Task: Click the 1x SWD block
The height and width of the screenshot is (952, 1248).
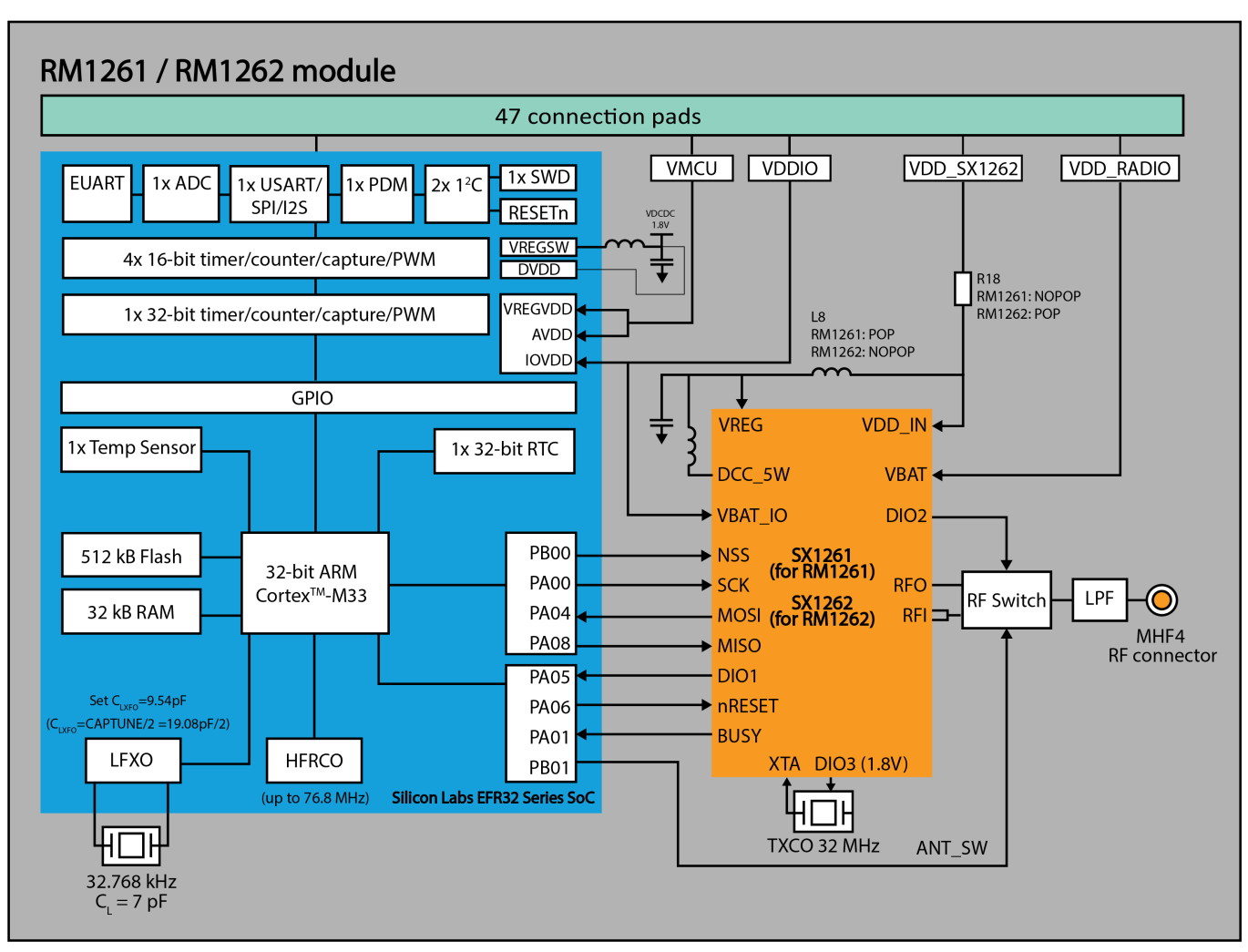Action: coord(538,178)
